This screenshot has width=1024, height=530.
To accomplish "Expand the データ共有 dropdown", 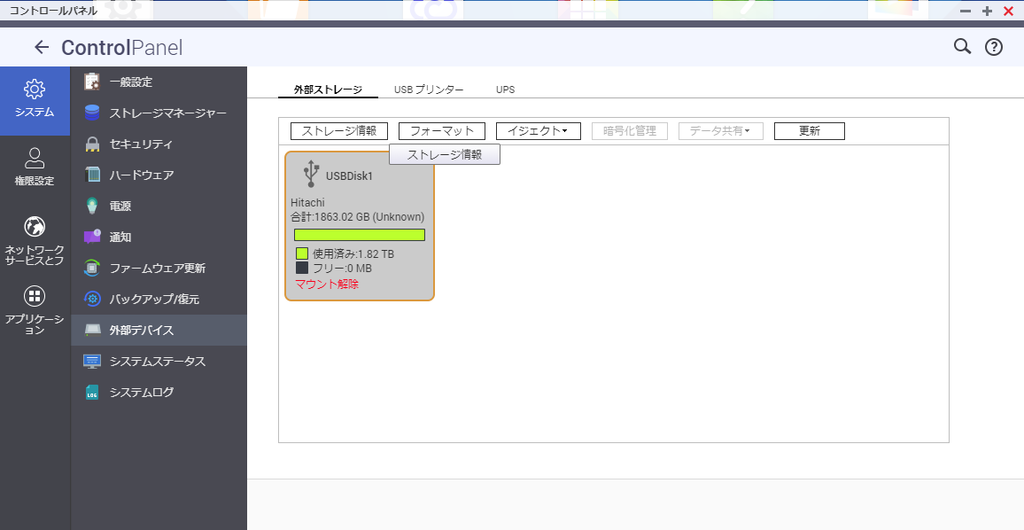I will point(721,131).
